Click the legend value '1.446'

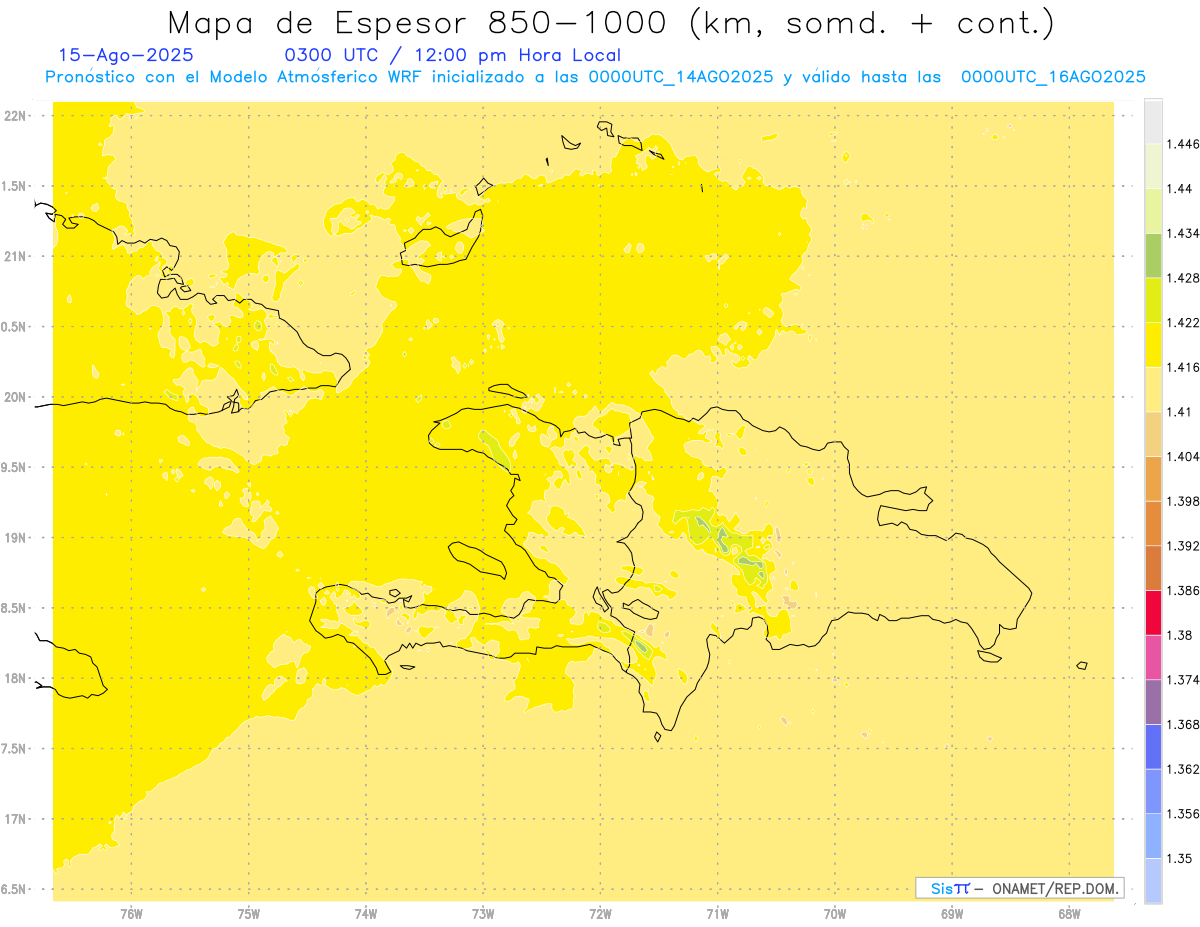[x=1182, y=144]
